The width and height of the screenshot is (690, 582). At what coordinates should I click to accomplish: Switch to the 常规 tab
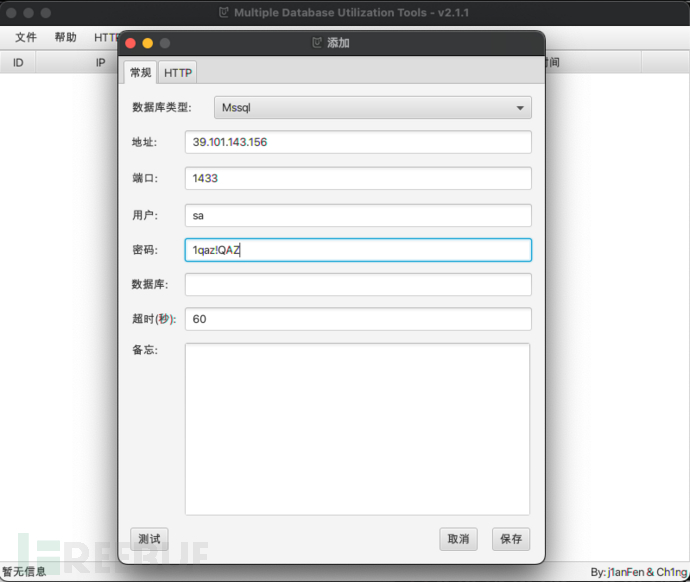coord(140,73)
